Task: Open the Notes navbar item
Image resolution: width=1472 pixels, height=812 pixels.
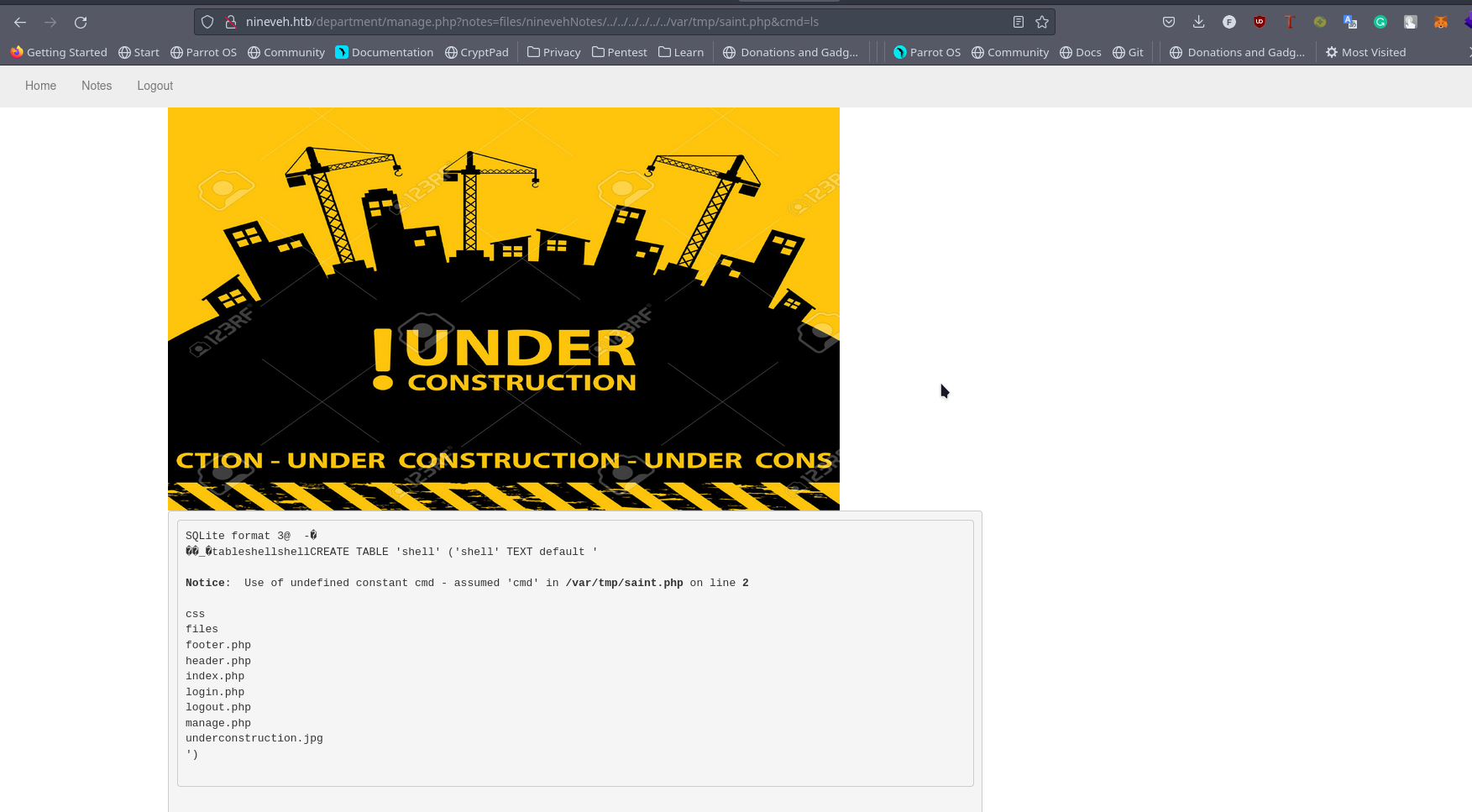Action: (97, 86)
